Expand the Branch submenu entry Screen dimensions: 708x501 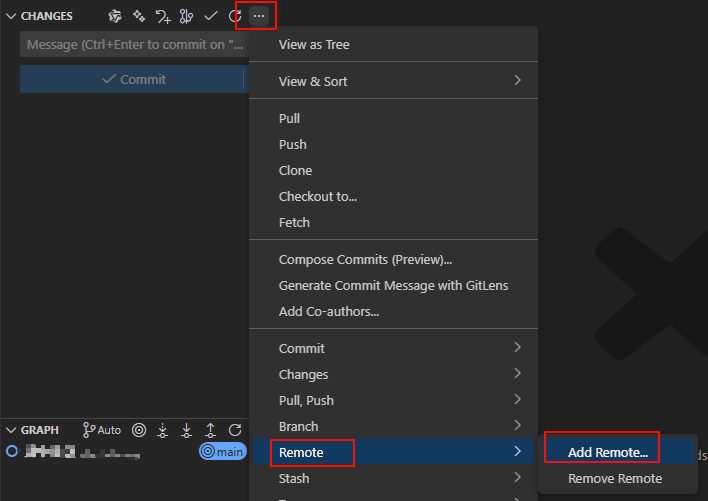(x=393, y=426)
